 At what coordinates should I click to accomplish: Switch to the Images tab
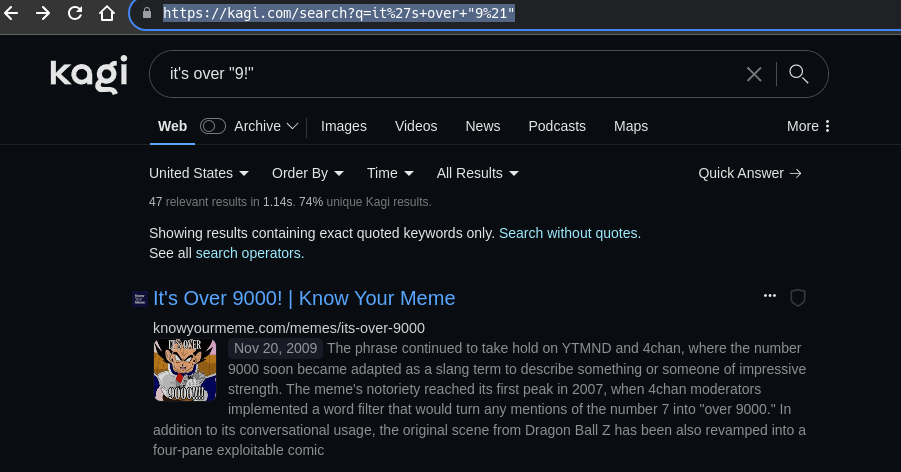point(343,126)
